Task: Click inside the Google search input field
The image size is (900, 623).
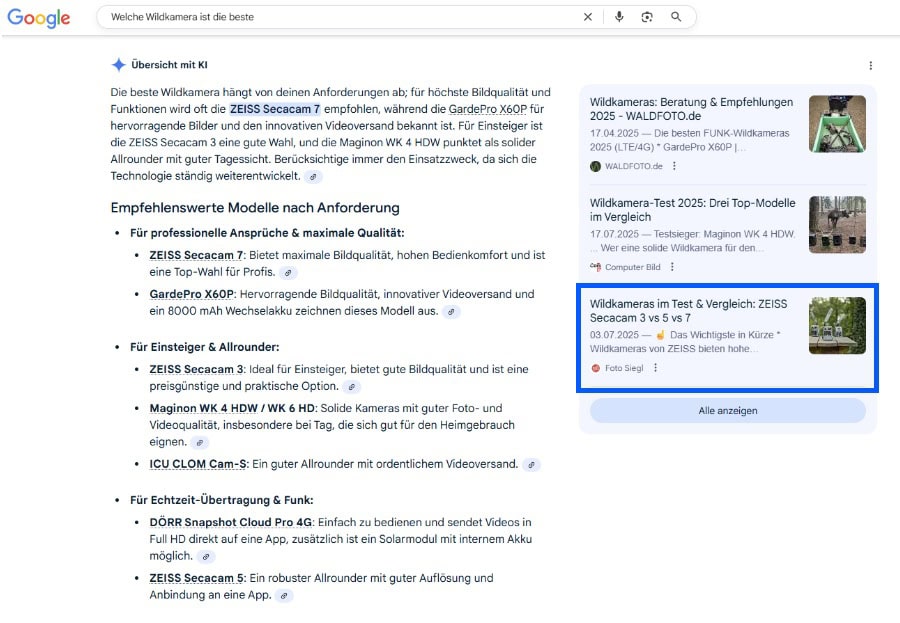Action: (x=300, y=17)
